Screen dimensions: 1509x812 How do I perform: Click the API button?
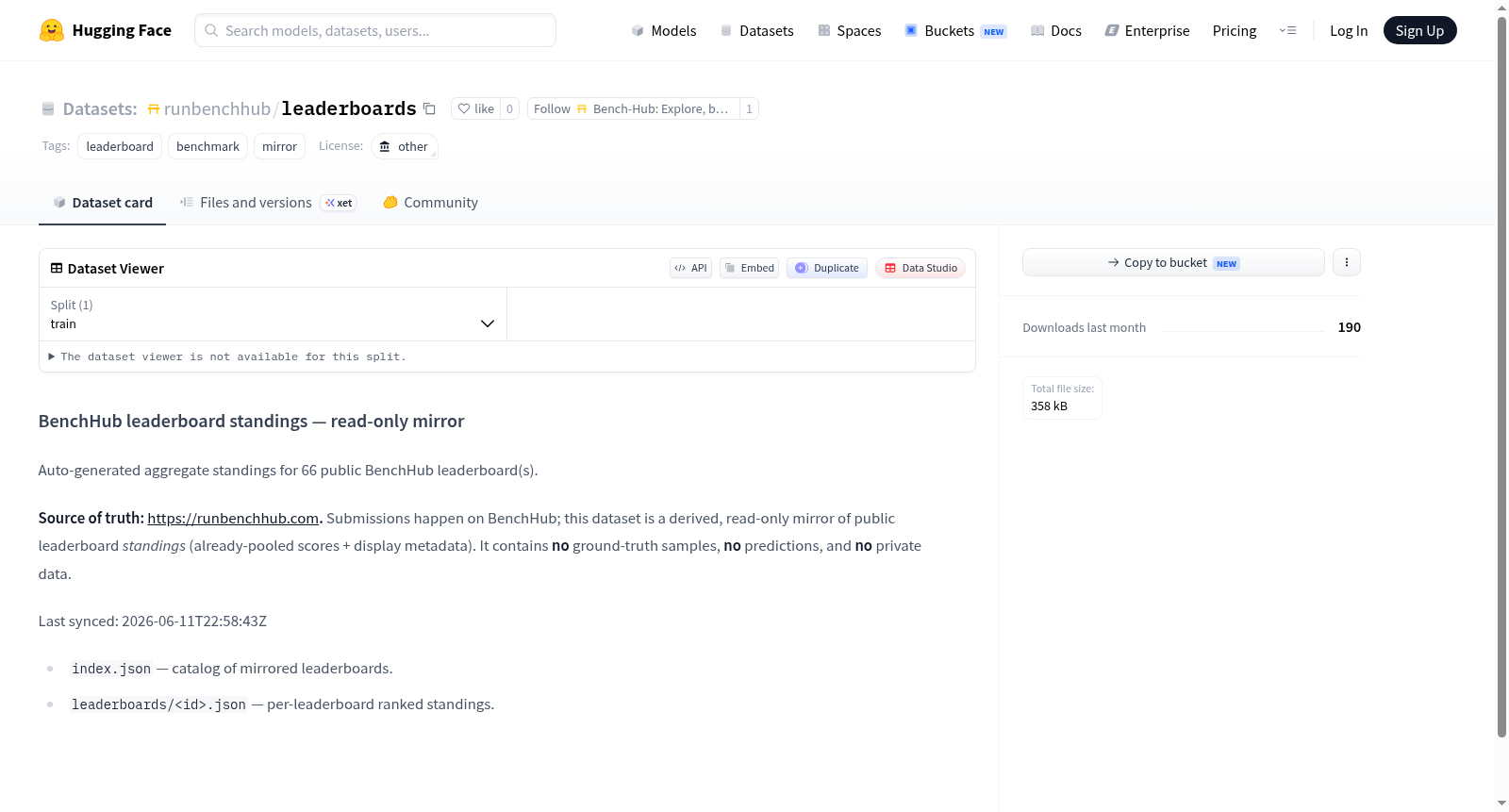point(690,268)
